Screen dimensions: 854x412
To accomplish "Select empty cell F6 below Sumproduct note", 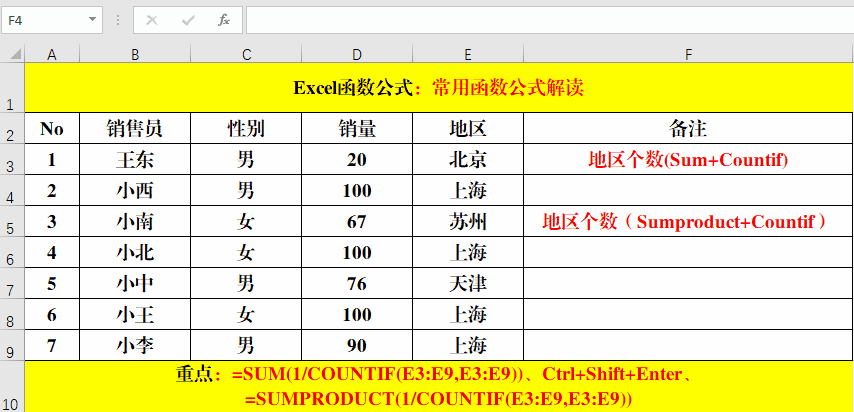I will click(x=688, y=252).
